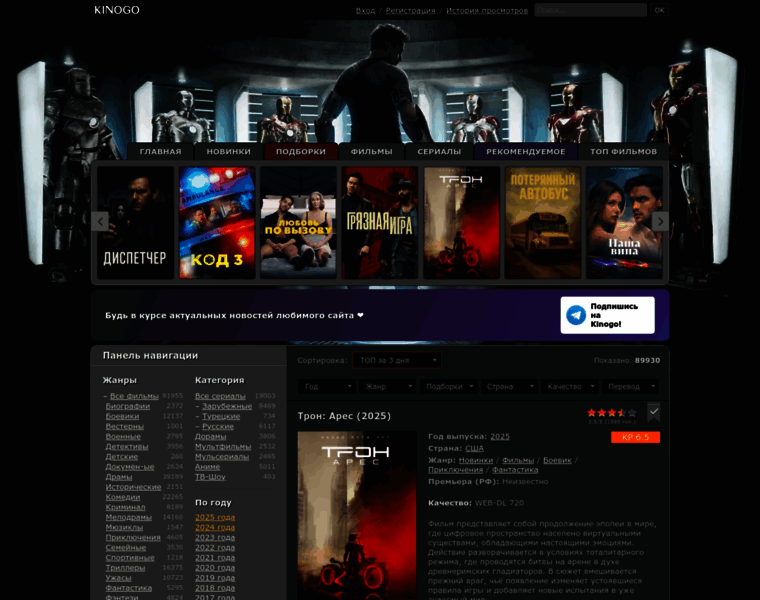This screenshot has width=760, height=600.
Task: Open Турецкие series category
Action: (221, 416)
